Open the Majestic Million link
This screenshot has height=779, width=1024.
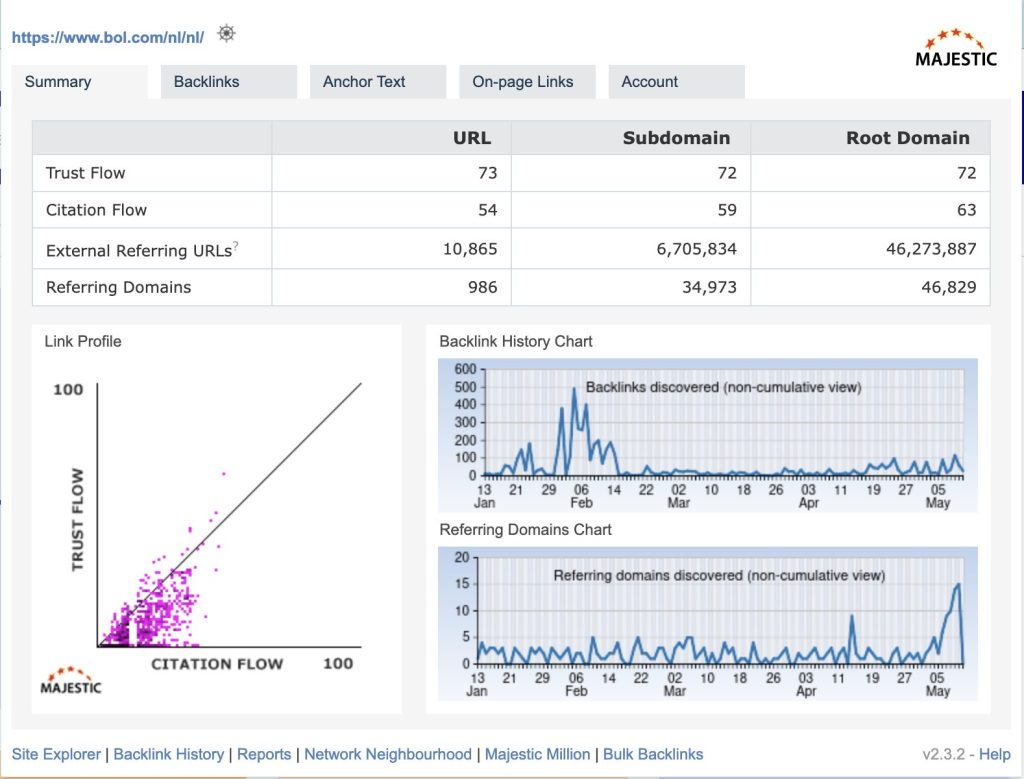click(x=537, y=754)
